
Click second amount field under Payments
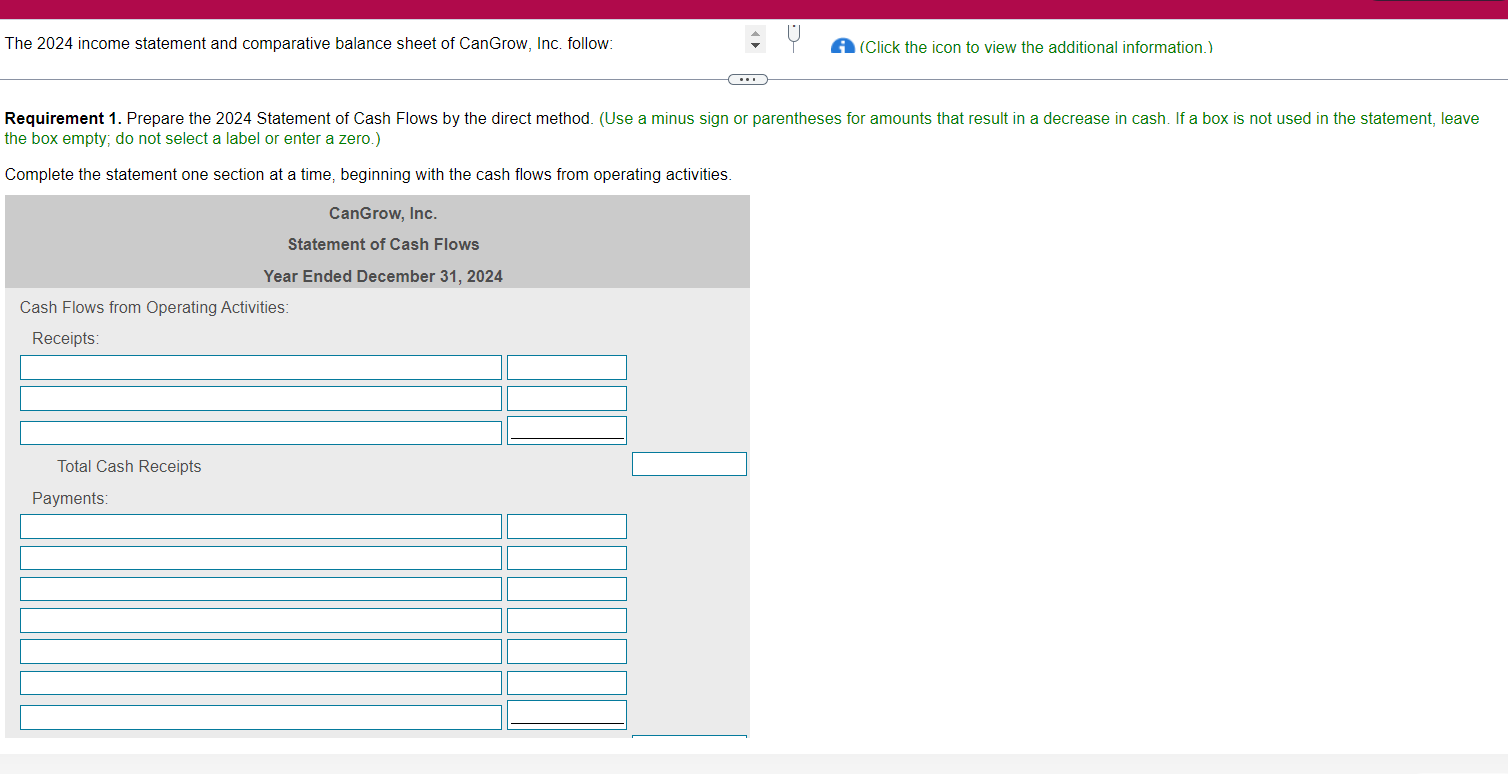click(x=567, y=557)
